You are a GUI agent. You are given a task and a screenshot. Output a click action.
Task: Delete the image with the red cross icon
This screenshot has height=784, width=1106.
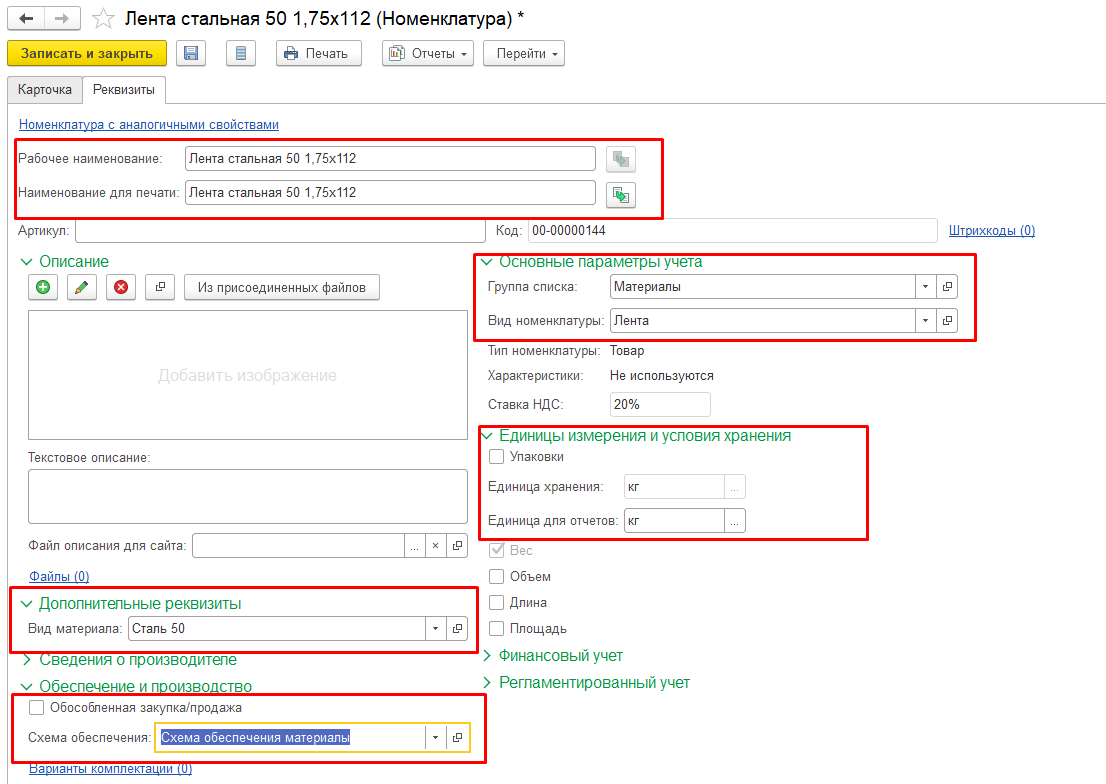click(x=121, y=287)
